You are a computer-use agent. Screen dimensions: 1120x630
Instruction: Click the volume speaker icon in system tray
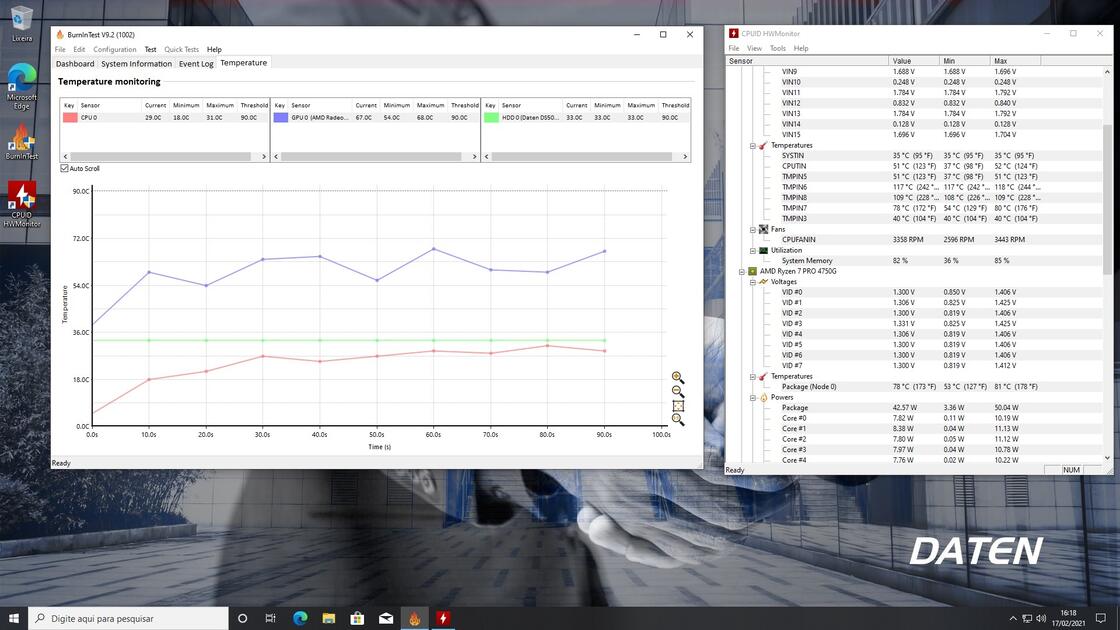(x=1041, y=619)
